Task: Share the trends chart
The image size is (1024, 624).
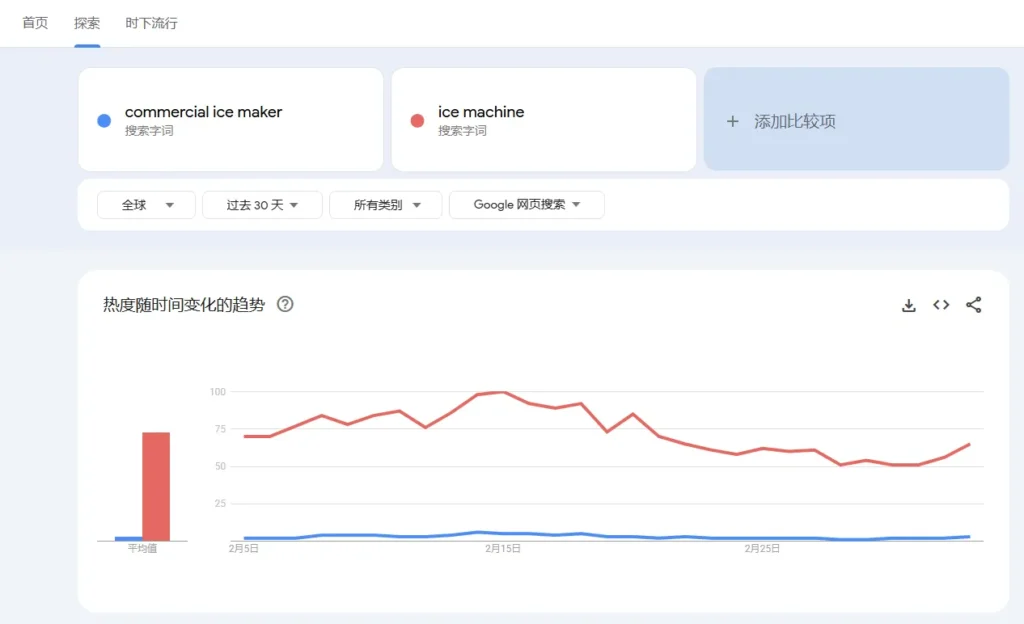Action: 974,305
